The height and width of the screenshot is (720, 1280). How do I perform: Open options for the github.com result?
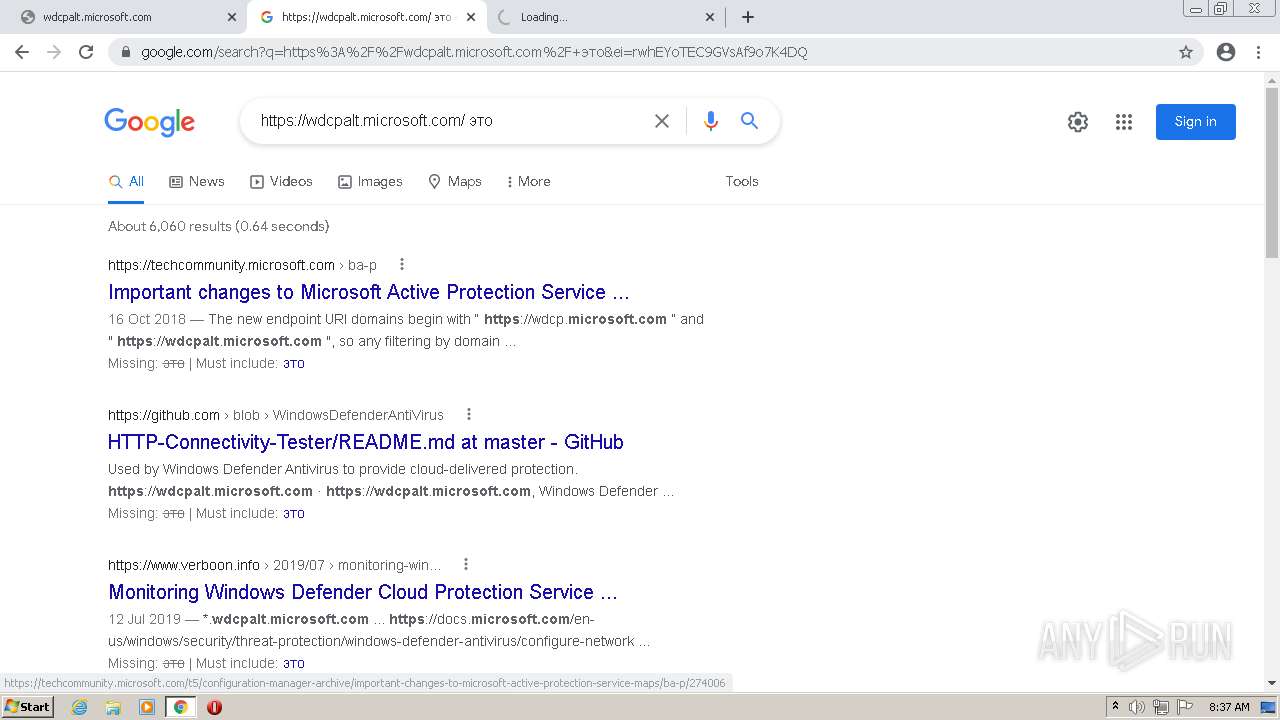(469, 414)
